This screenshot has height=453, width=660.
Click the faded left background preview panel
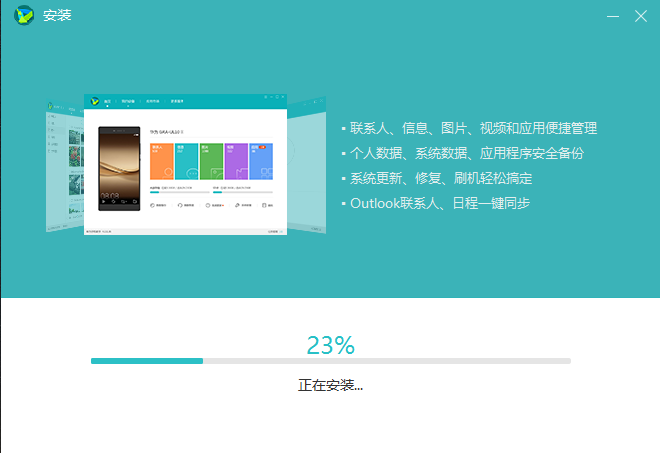tap(64, 165)
